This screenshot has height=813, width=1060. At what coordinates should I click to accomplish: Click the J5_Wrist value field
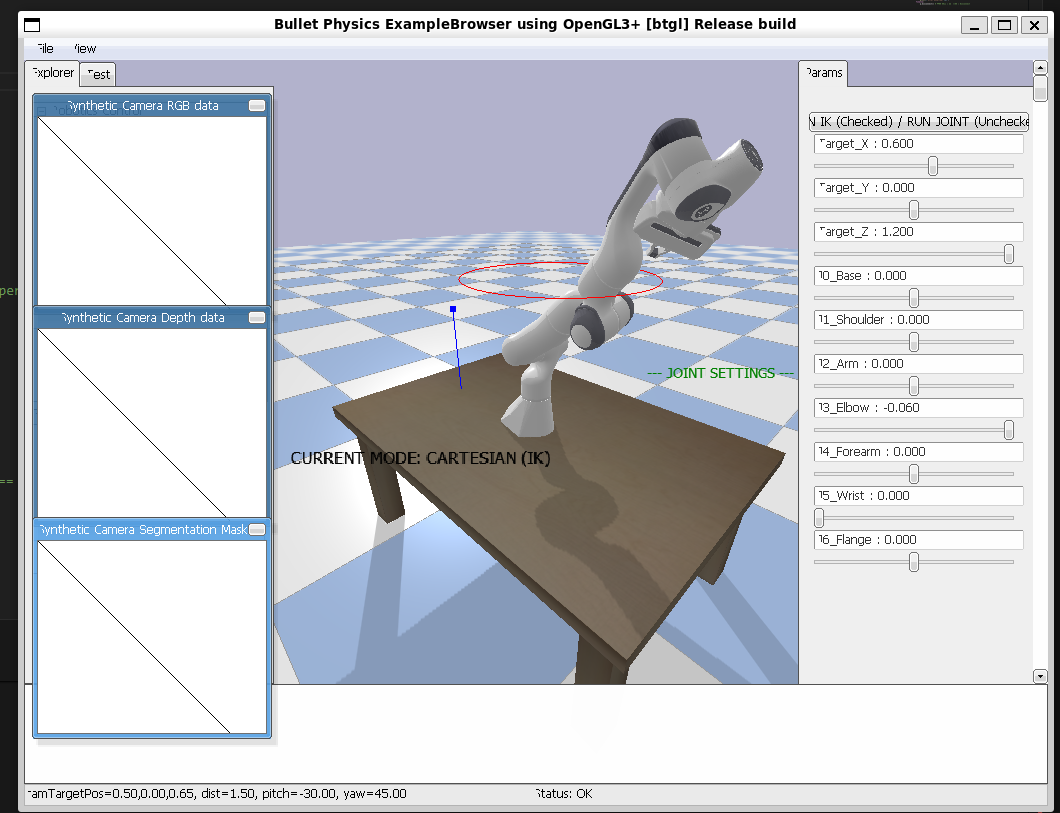click(x=919, y=495)
